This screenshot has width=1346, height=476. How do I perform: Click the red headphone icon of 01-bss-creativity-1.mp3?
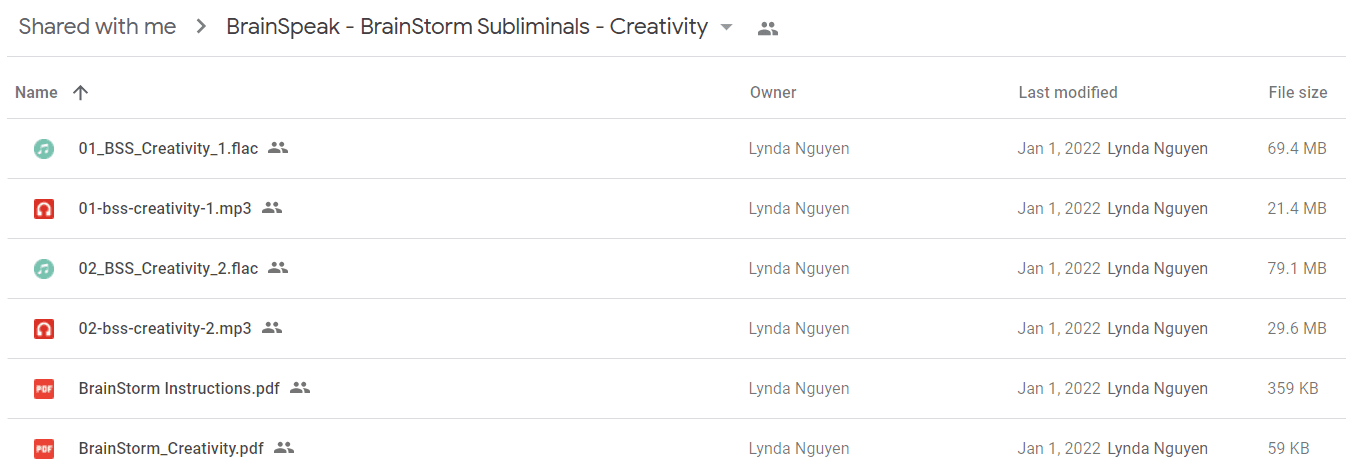pyautogui.click(x=43, y=209)
